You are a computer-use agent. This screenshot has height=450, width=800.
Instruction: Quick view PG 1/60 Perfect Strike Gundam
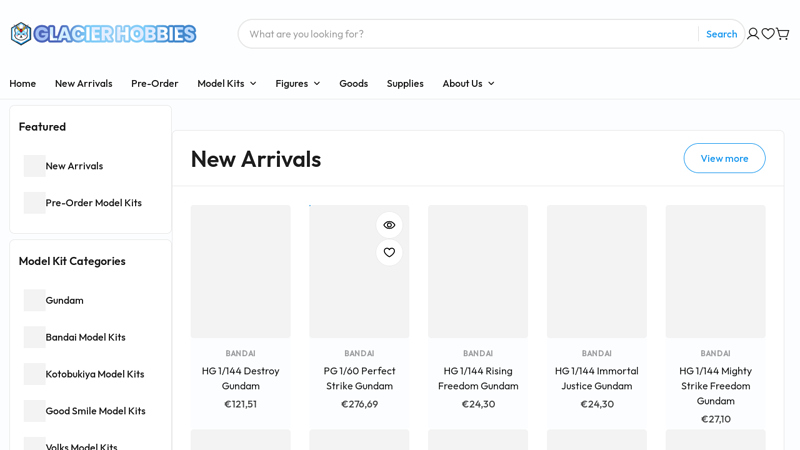[x=389, y=225]
